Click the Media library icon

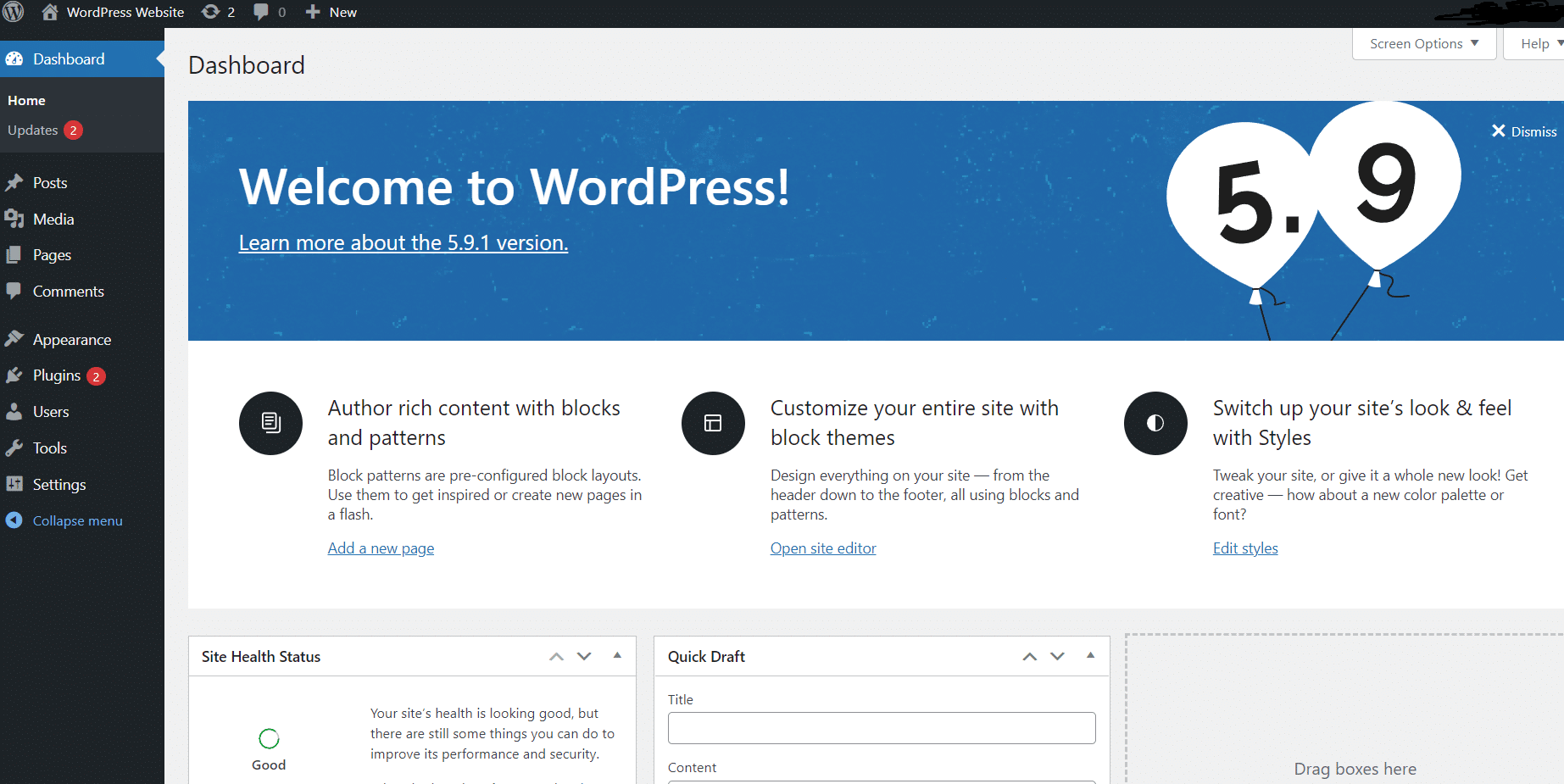(14, 219)
